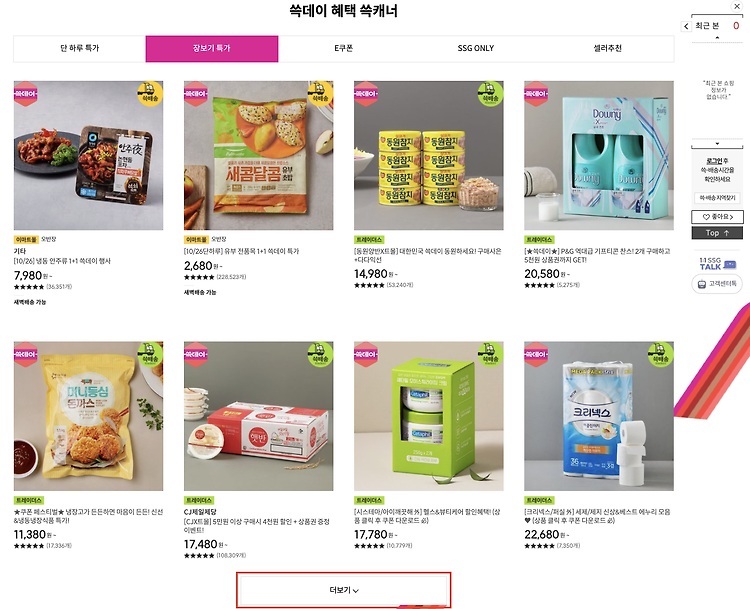The image size is (750, 609).
Task: Click the 쓱데이 badge on 동원참치 product
Action: pyautogui.click(x=366, y=94)
